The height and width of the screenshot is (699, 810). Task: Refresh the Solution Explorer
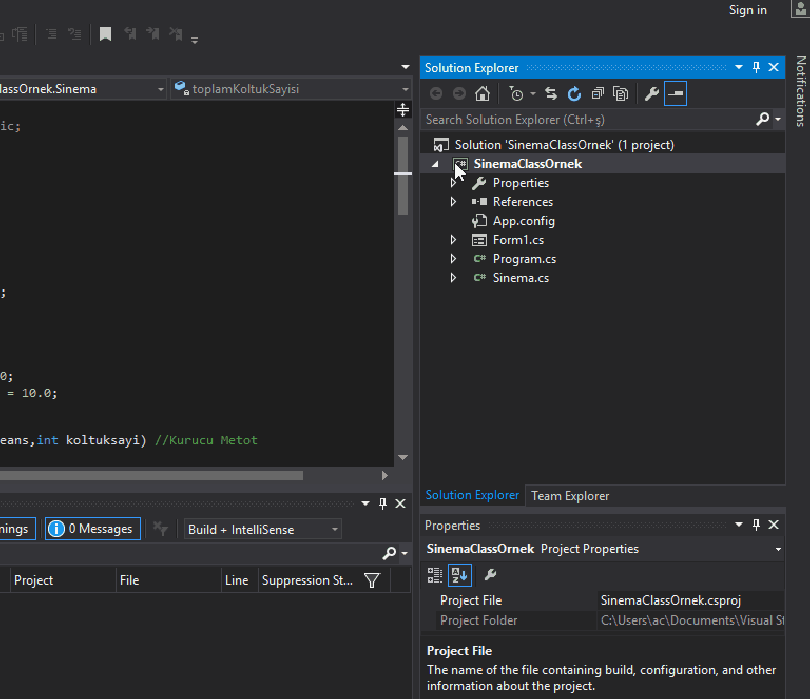pyautogui.click(x=574, y=94)
